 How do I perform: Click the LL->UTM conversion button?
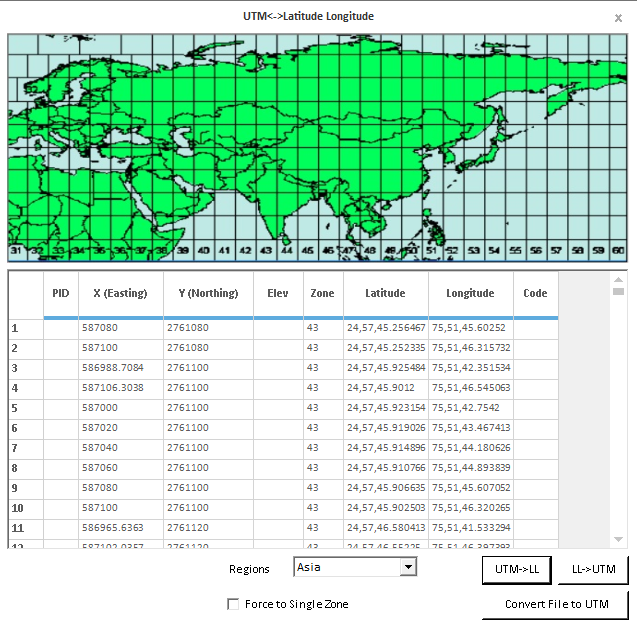594,570
